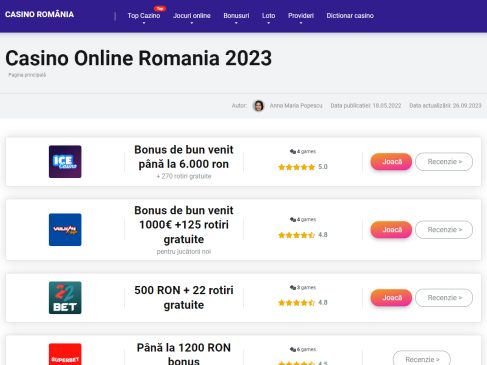
Task: Click the games icon in 22BET row
Action: point(293,287)
